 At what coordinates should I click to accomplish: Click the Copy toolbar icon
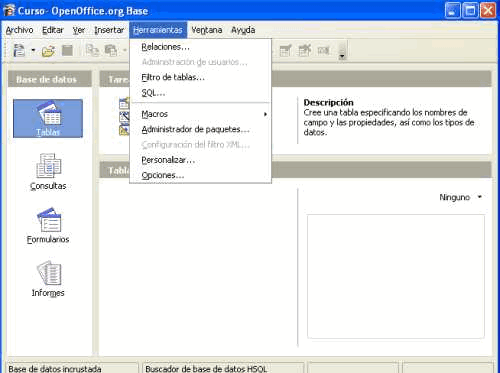coord(92,51)
